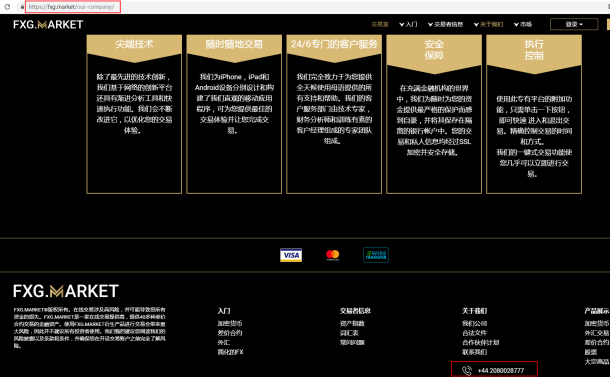Open footer link ending in FX
This screenshot has width=610, height=377.
point(230,352)
